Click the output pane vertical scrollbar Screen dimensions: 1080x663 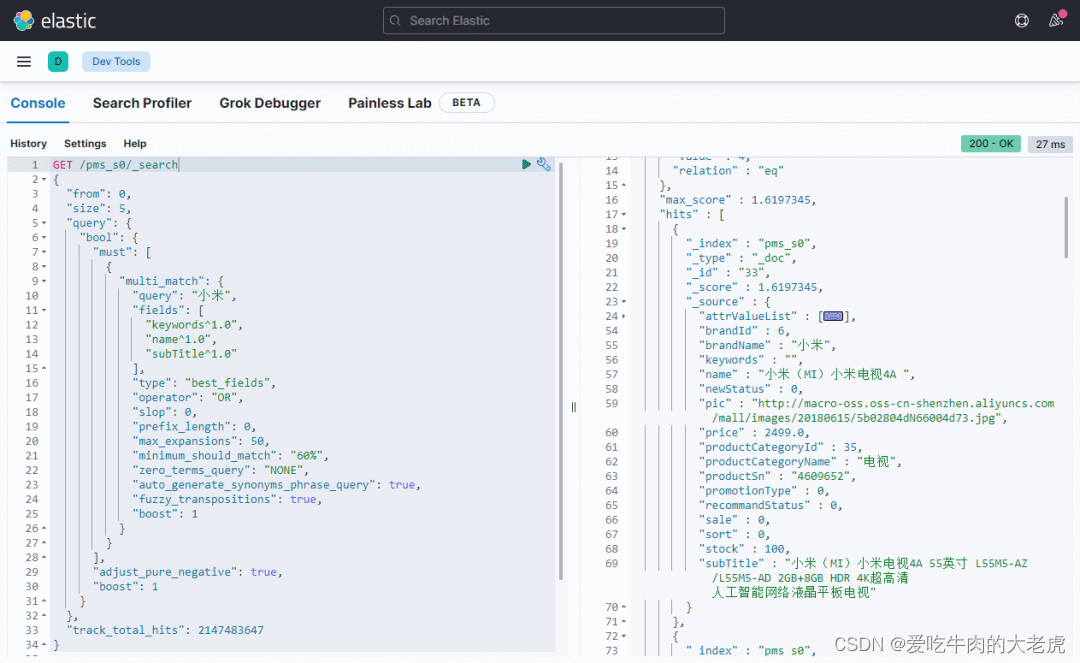pos(1066,227)
